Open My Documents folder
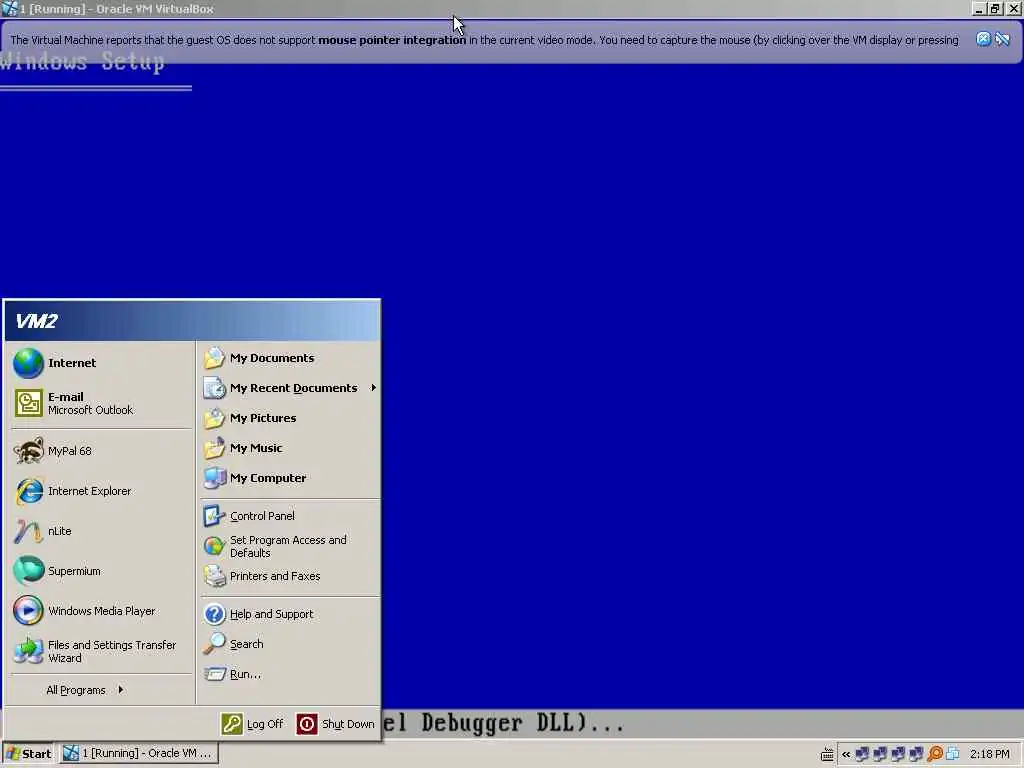1024x768 pixels. (289, 358)
